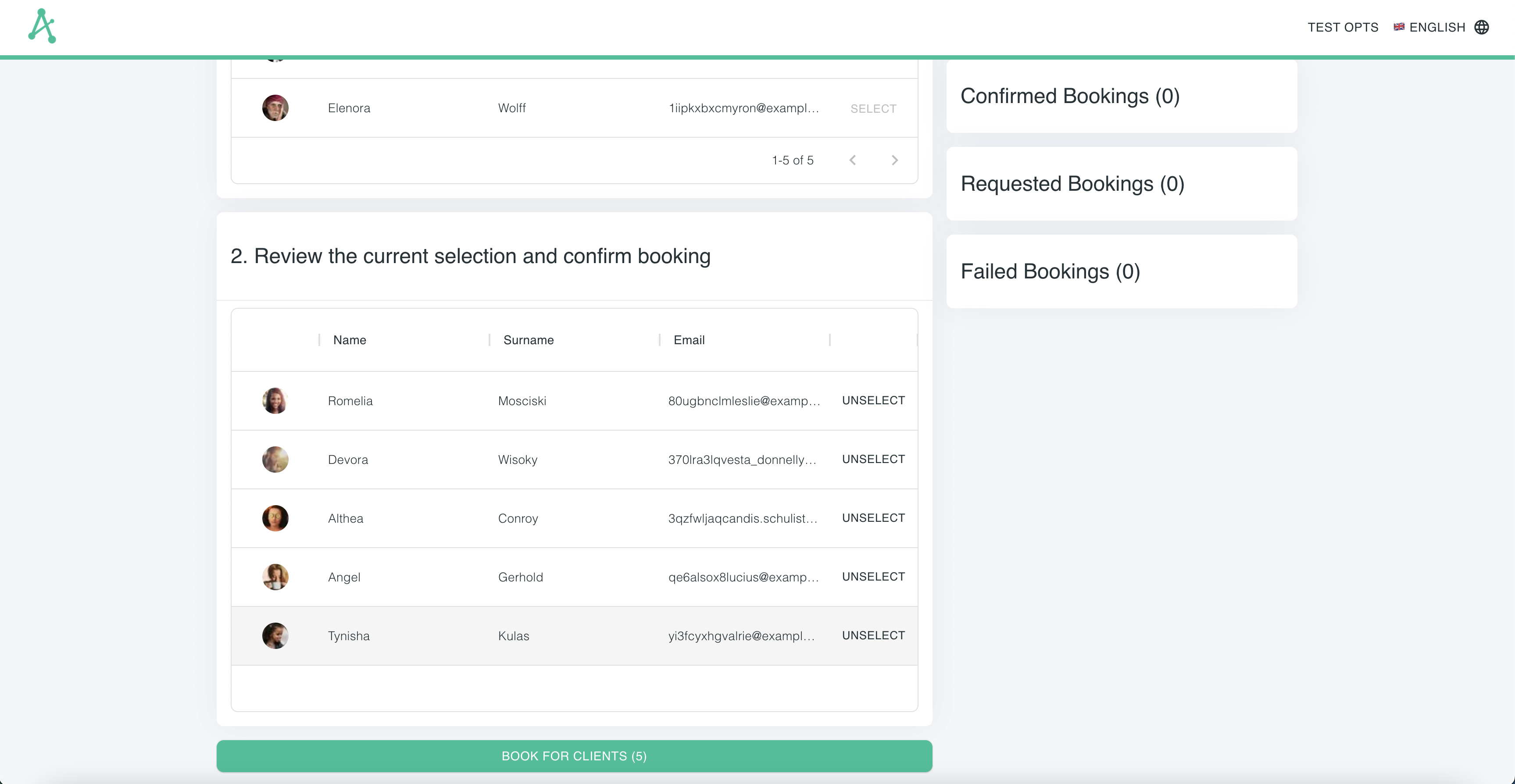The width and height of the screenshot is (1515, 784).
Task: Sort by the Surname column header
Action: click(x=528, y=340)
